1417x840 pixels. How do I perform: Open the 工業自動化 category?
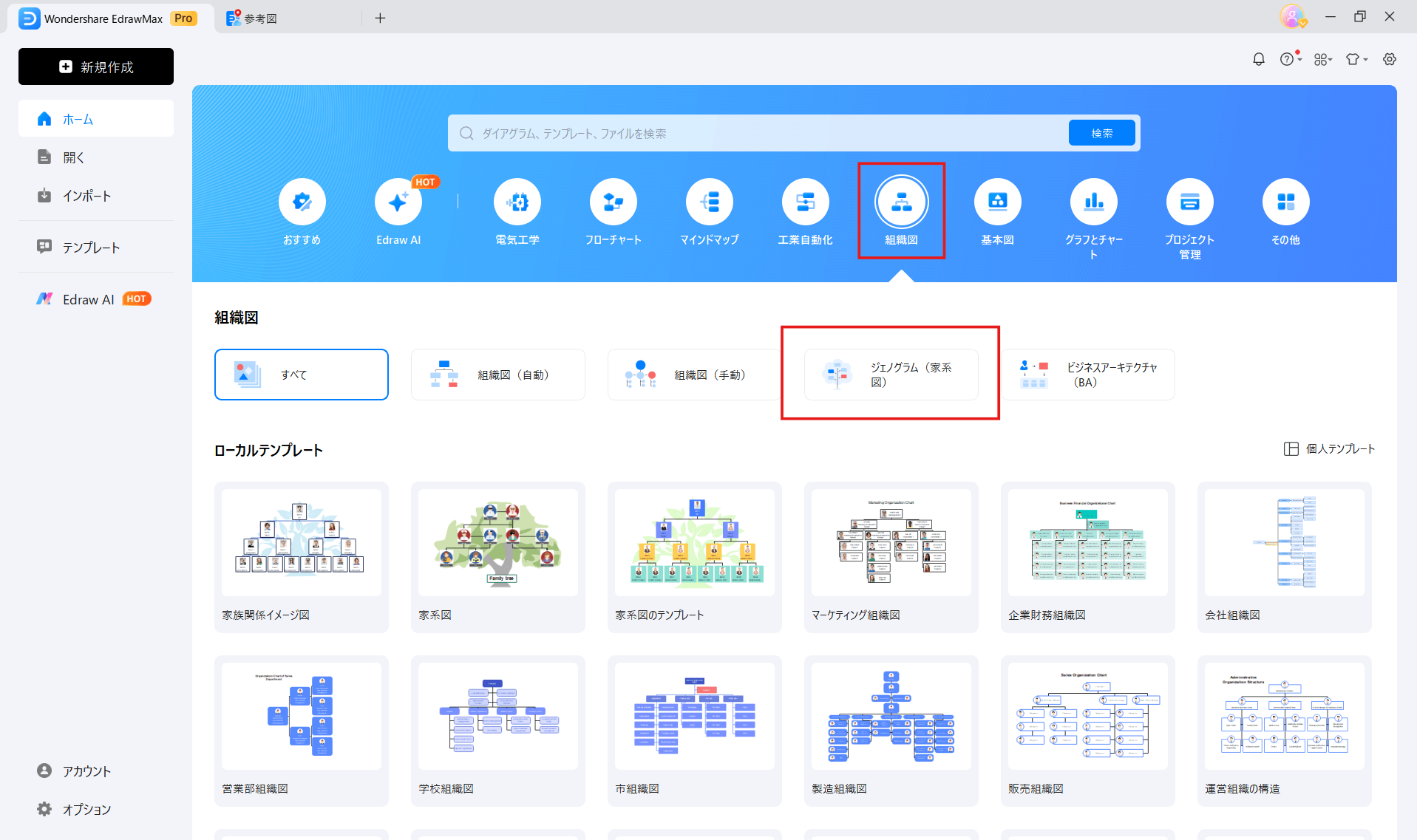click(805, 201)
